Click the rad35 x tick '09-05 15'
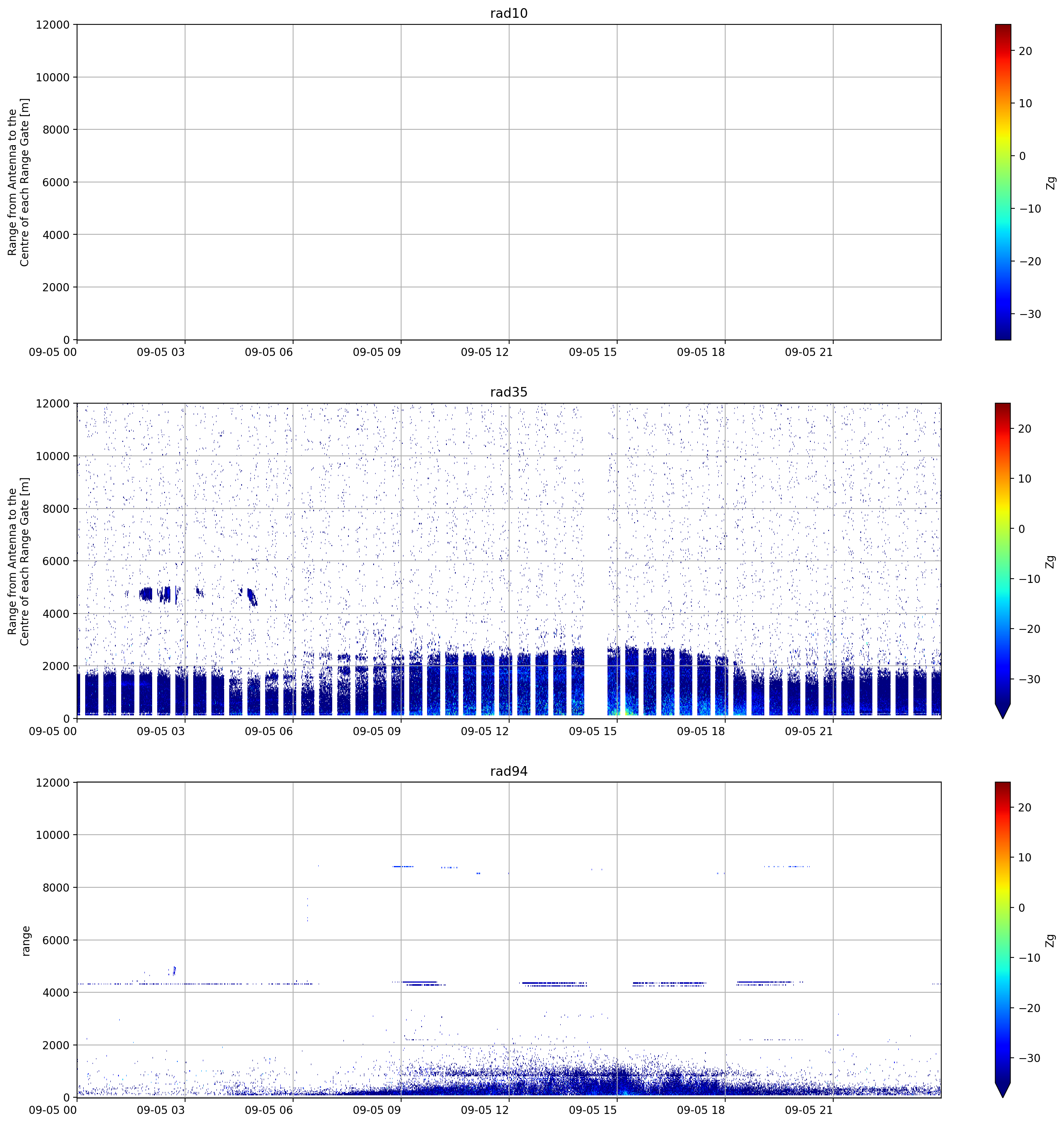Viewport: 1064px width, 1124px height. 593,731
